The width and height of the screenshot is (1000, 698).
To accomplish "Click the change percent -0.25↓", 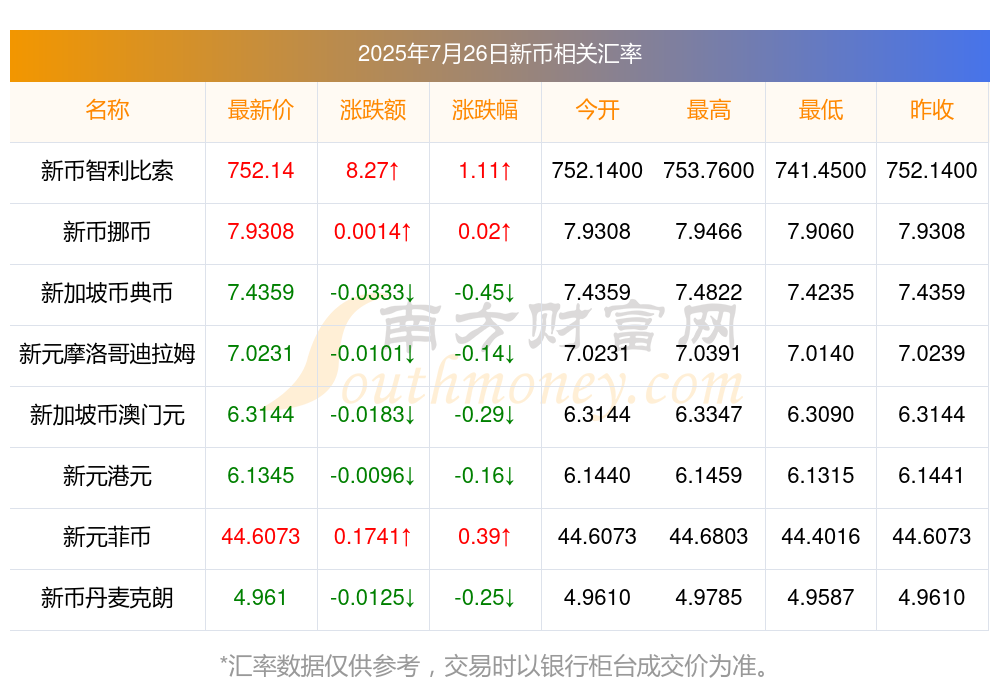I will [x=485, y=598].
